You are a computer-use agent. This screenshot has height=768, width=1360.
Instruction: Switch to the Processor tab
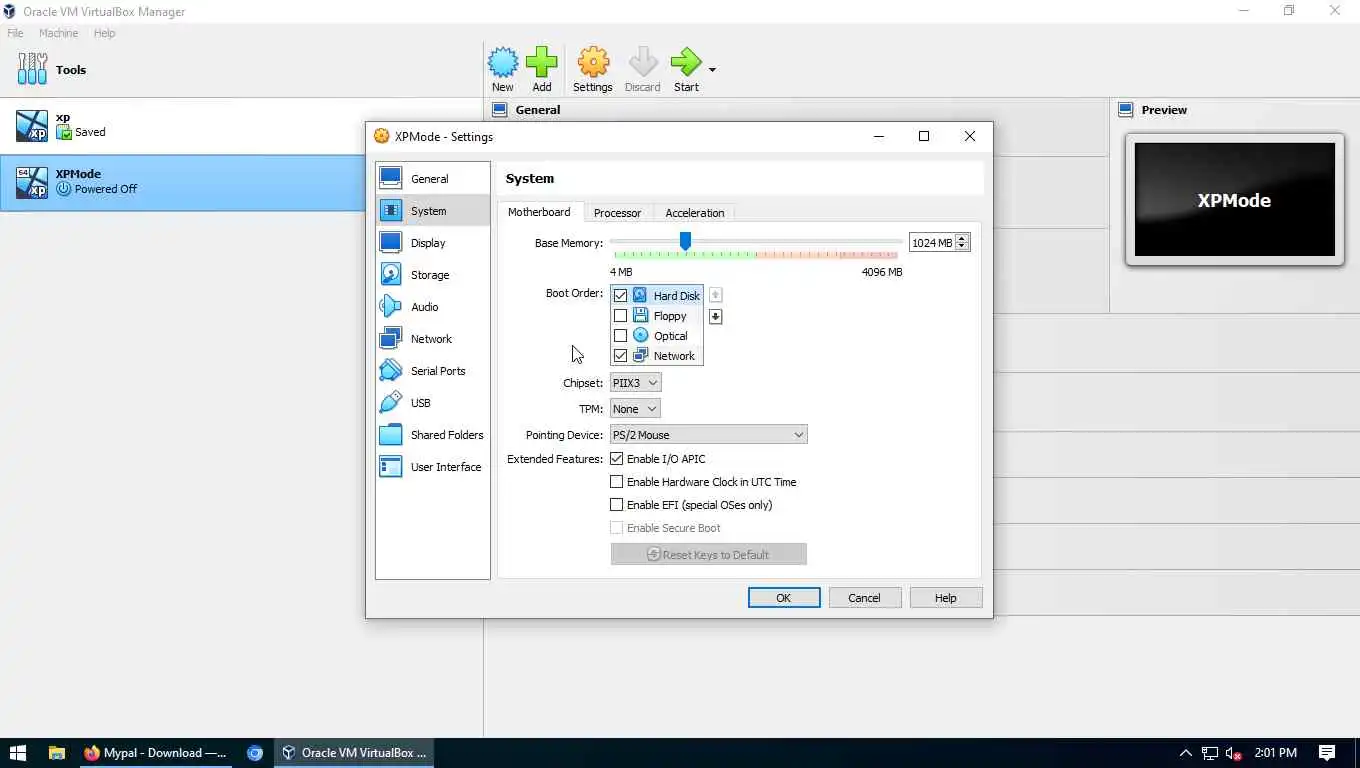pos(617,213)
